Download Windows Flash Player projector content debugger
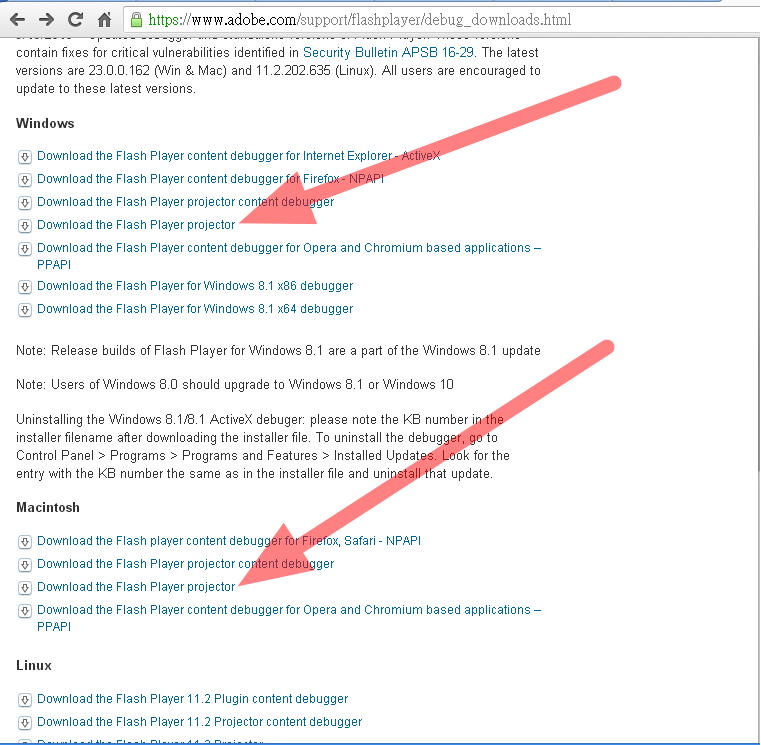 pos(185,202)
